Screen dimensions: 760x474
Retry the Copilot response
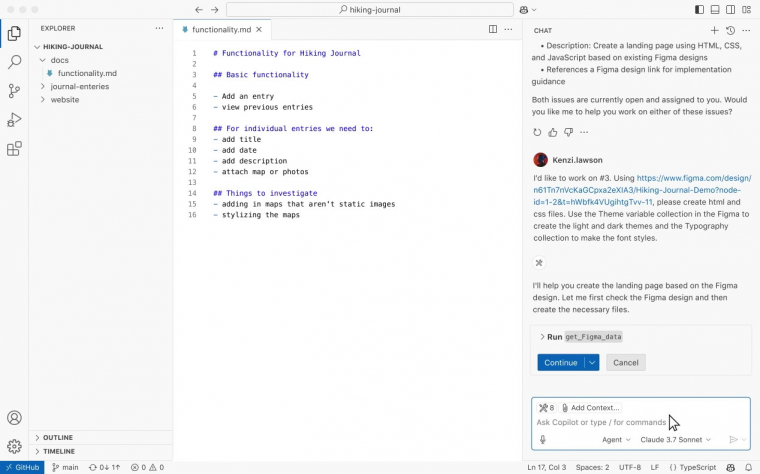537,132
